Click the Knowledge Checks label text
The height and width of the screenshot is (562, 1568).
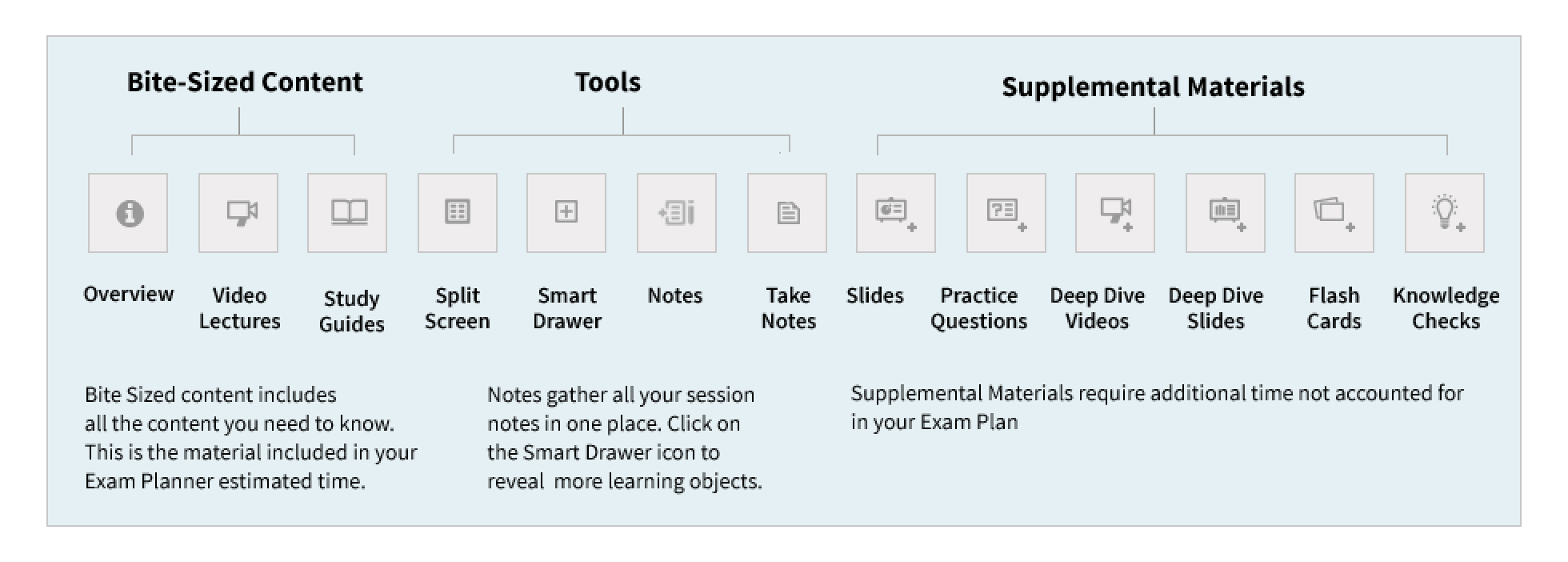(1446, 308)
